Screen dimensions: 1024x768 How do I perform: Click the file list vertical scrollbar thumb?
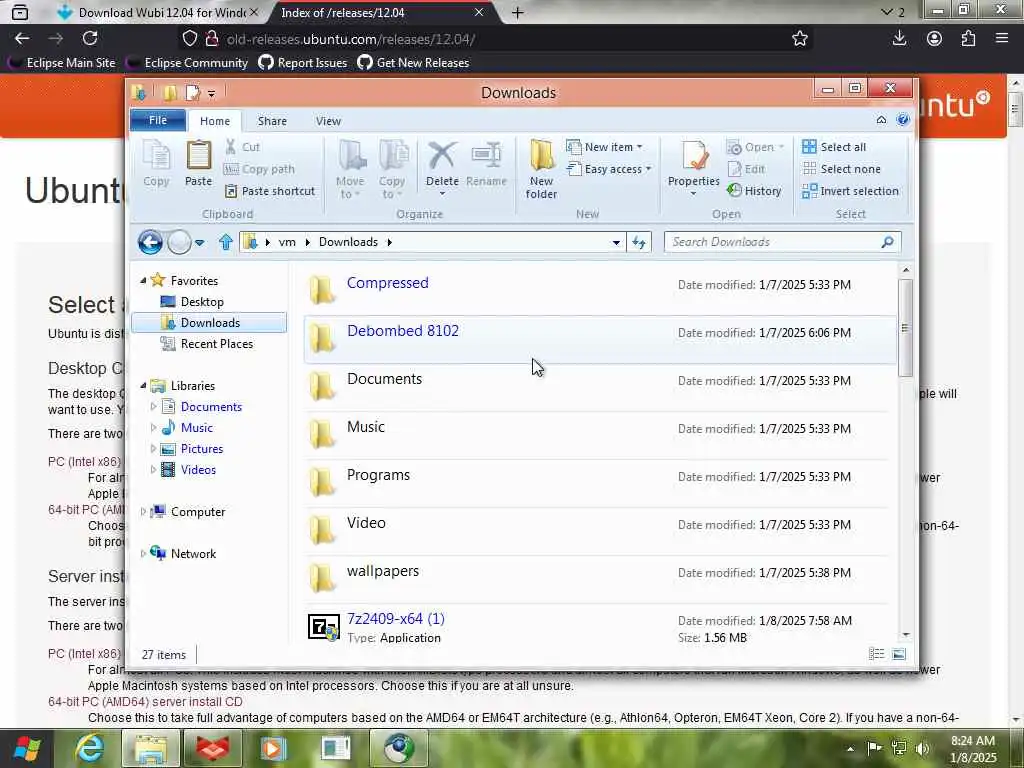905,327
